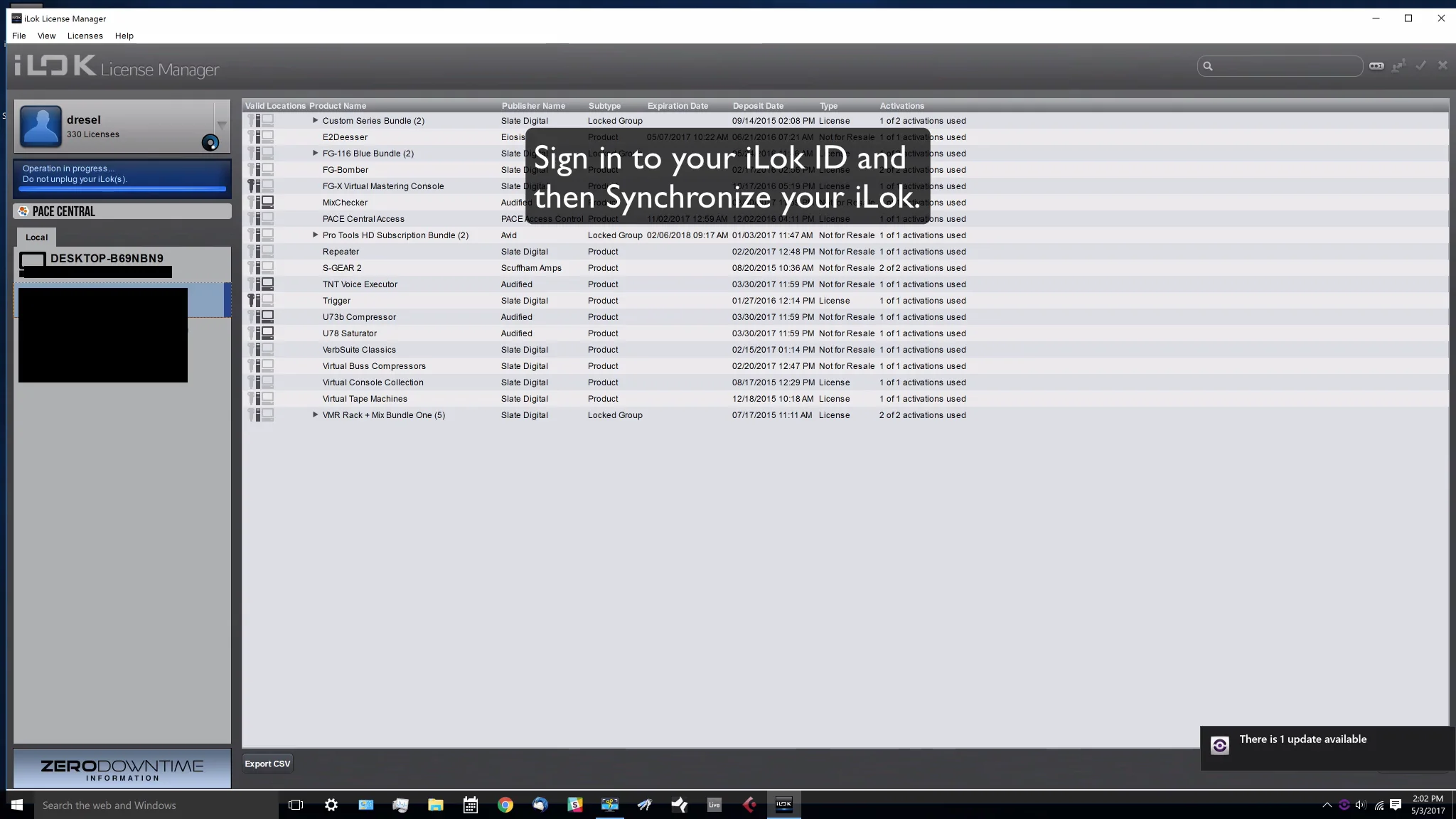
Task: Open Google Chrome from the taskbar
Action: pyautogui.click(x=505, y=805)
